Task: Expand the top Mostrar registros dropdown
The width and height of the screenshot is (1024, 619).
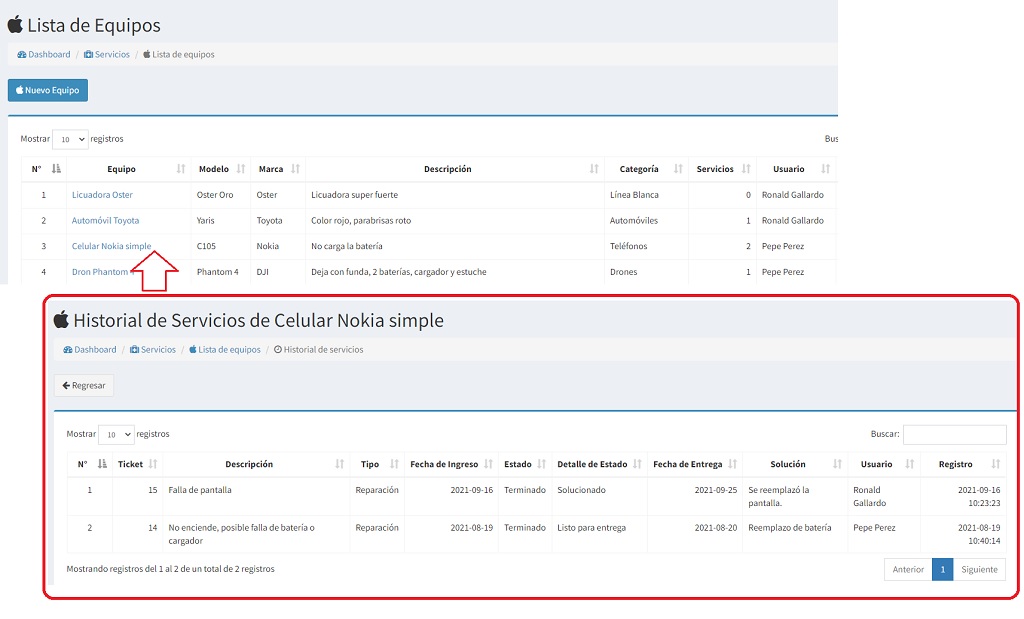Action: point(70,140)
